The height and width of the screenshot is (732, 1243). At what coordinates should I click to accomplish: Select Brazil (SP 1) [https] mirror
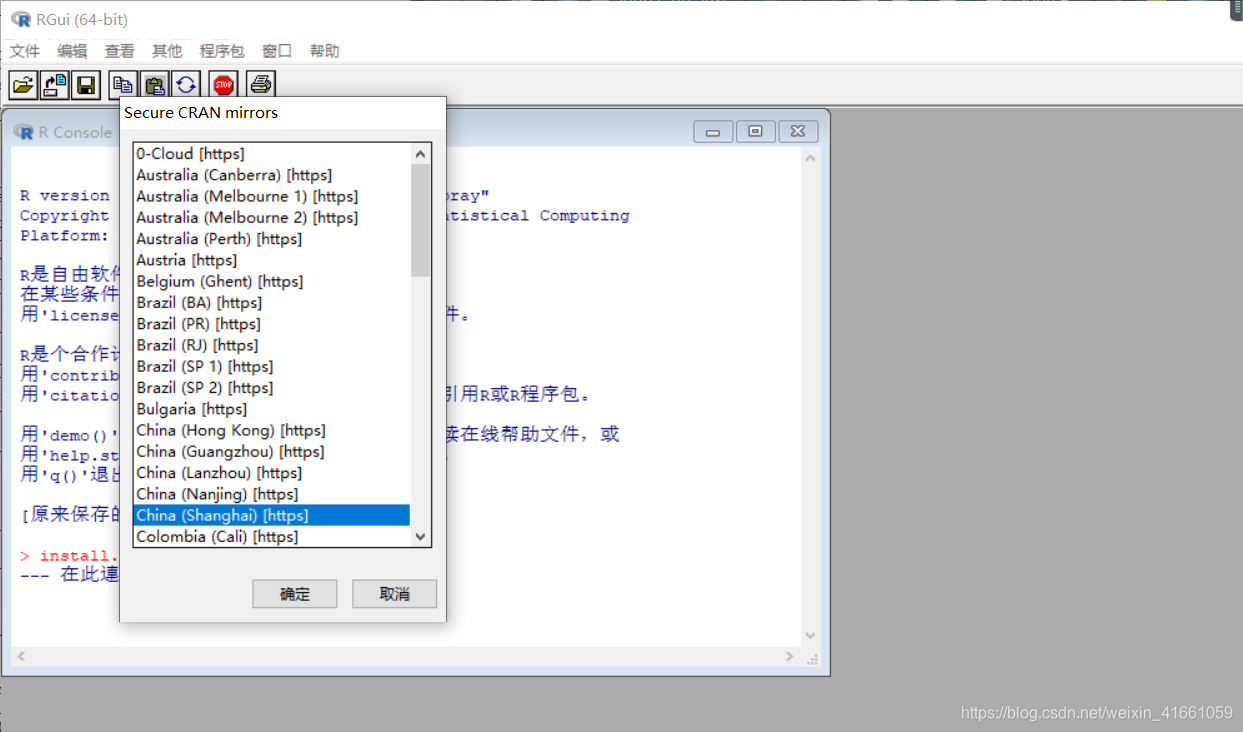click(272, 366)
